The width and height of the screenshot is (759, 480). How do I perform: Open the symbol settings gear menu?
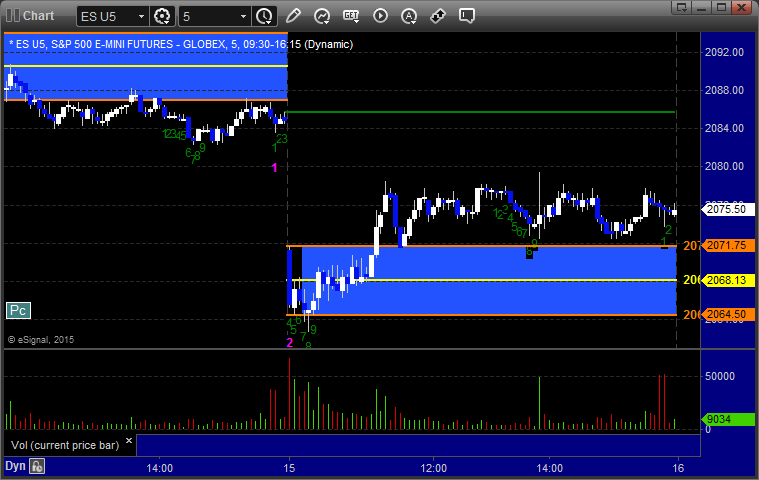point(162,16)
